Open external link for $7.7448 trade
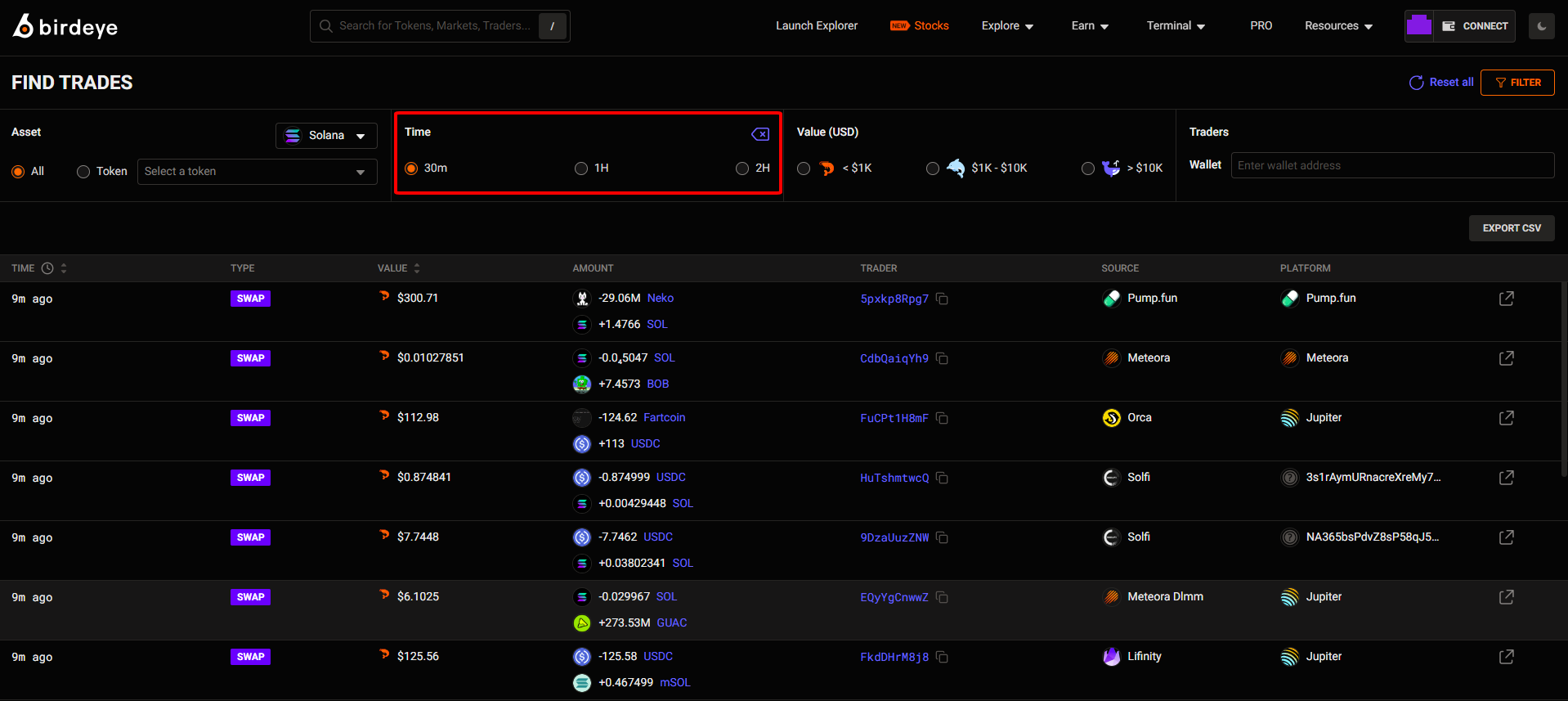Viewport: 1568px width, 701px height. click(1506, 537)
